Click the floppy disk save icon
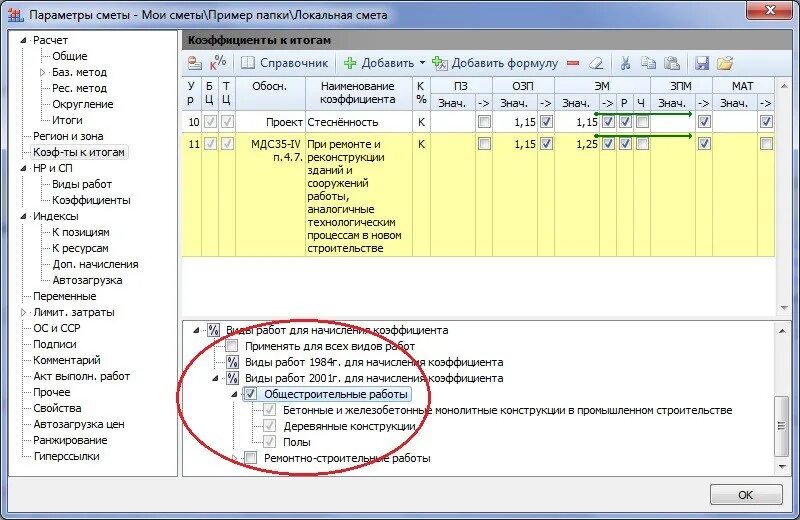This screenshot has width=800, height=520. tap(702, 63)
